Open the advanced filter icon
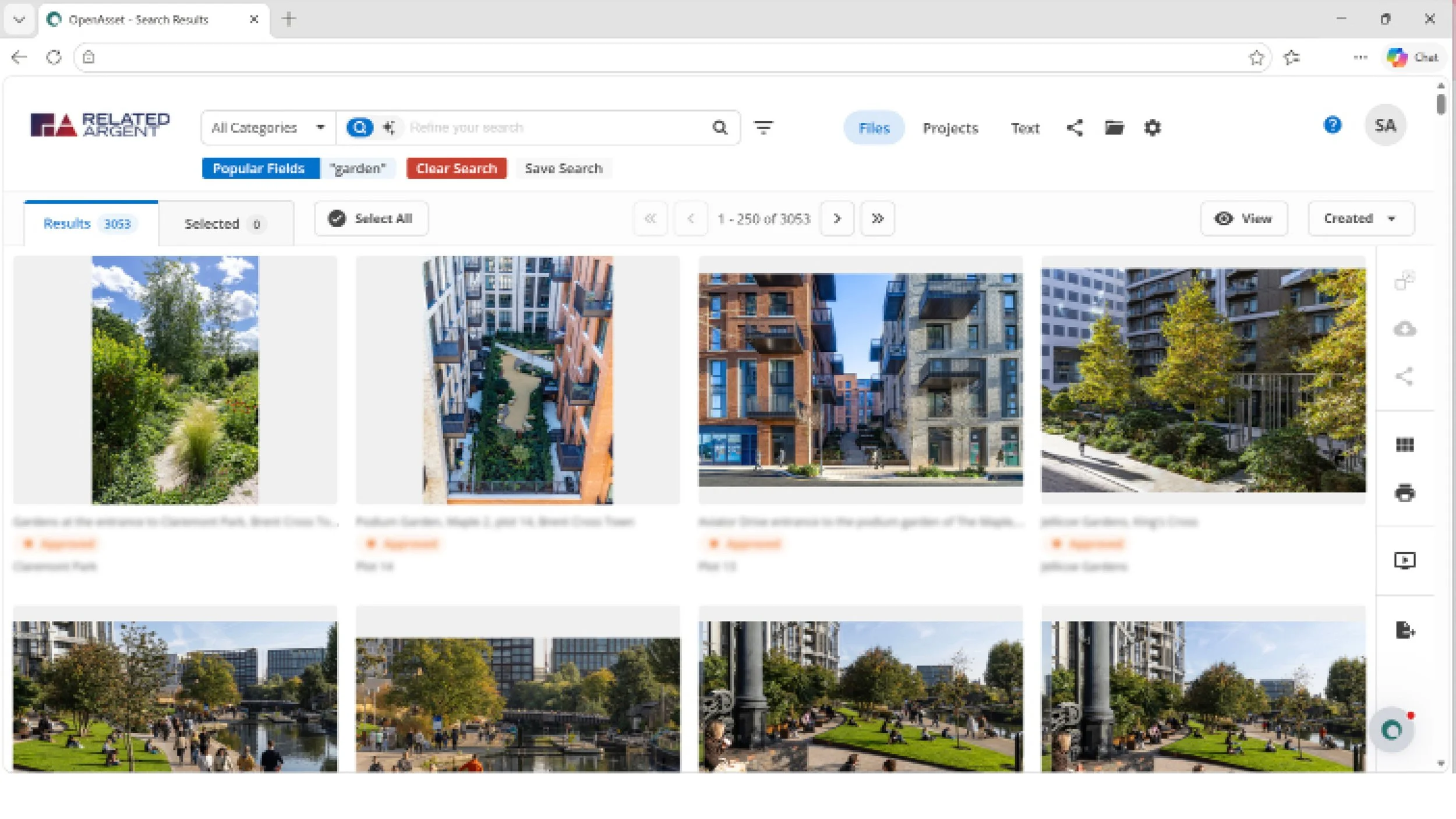This screenshot has height=819, width=1456. [x=763, y=127]
